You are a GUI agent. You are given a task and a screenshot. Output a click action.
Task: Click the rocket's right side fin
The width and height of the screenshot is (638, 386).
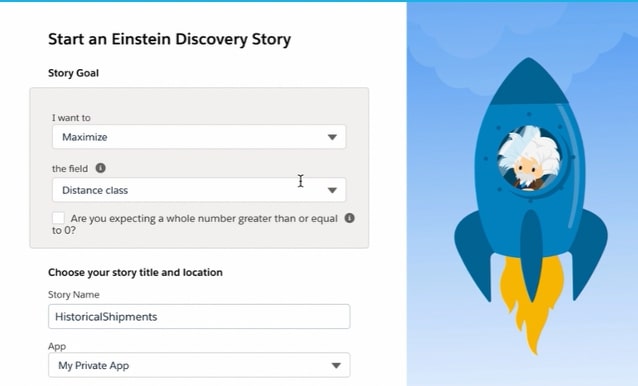tap(589, 254)
